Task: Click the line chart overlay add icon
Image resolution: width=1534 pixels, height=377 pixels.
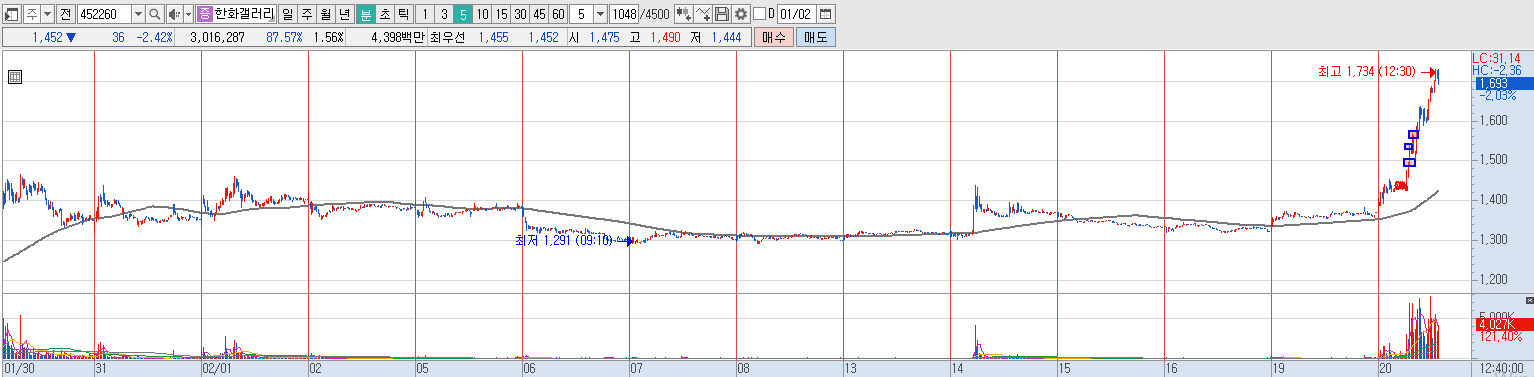Action: [703, 14]
